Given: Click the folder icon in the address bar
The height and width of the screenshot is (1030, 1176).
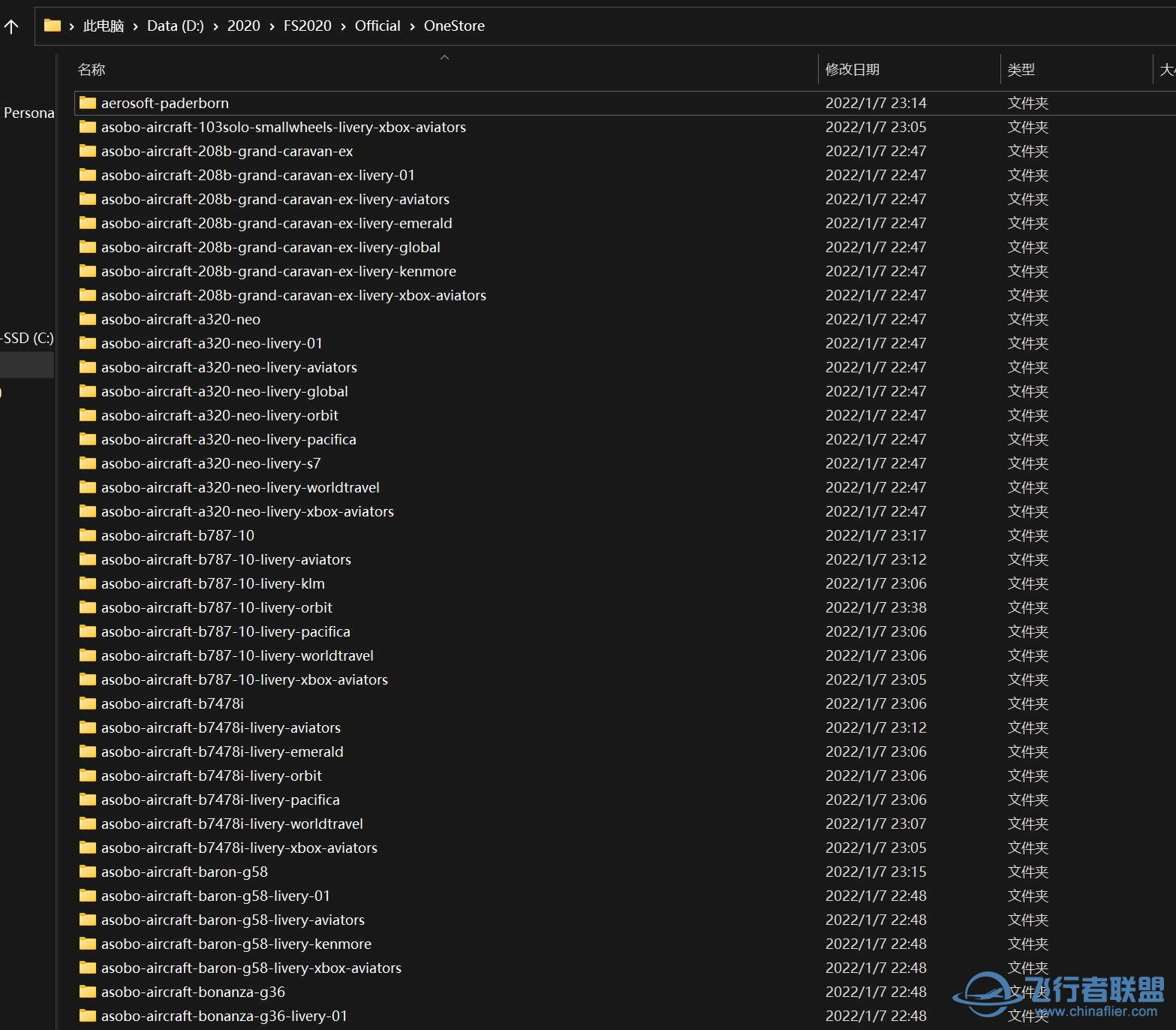Looking at the screenshot, I should tap(53, 26).
